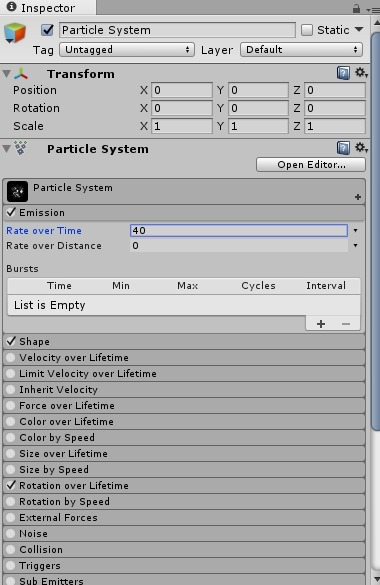Open Rate over Time mode dropdown arrow

click(355, 231)
